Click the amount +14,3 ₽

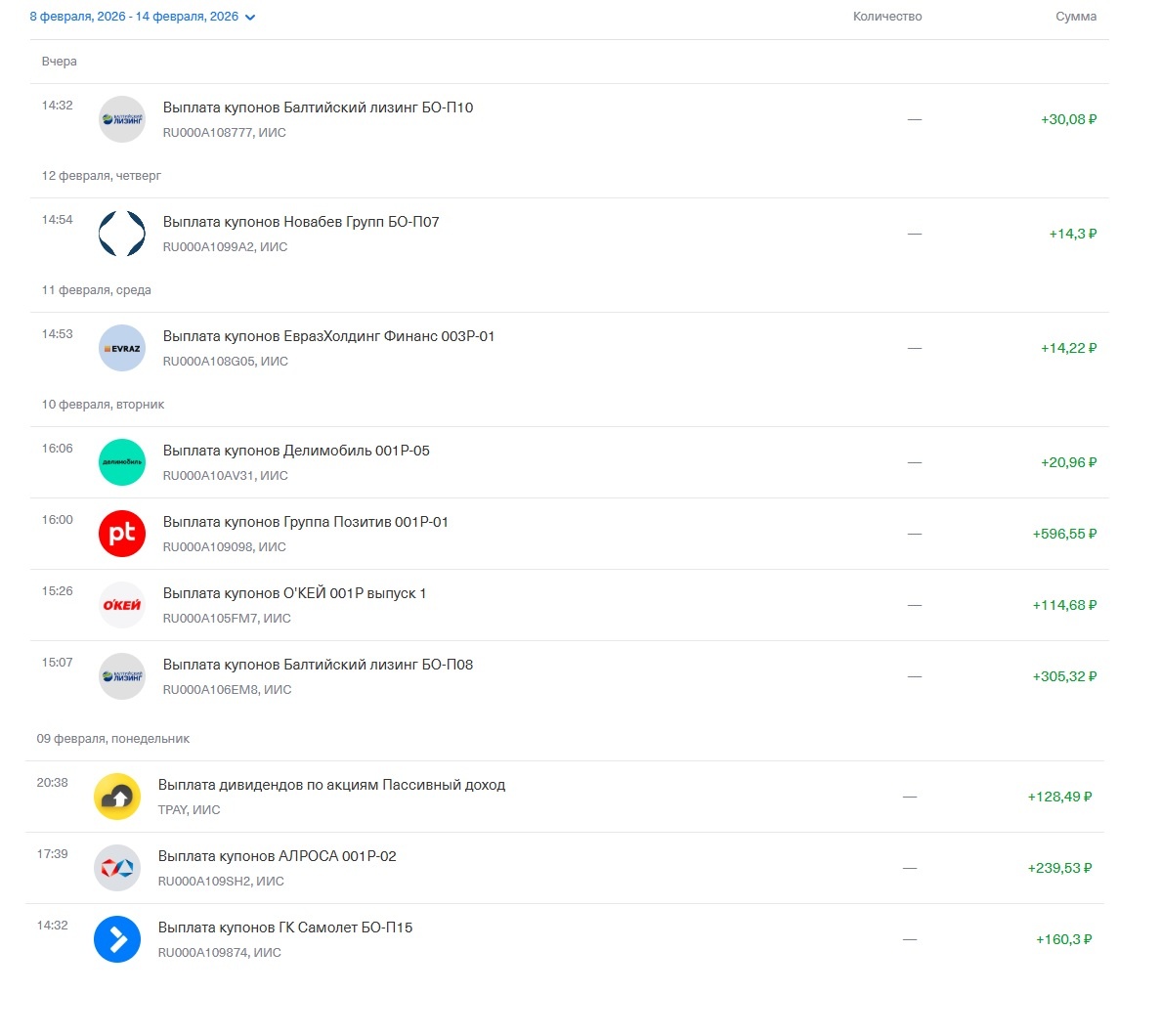point(1073,234)
